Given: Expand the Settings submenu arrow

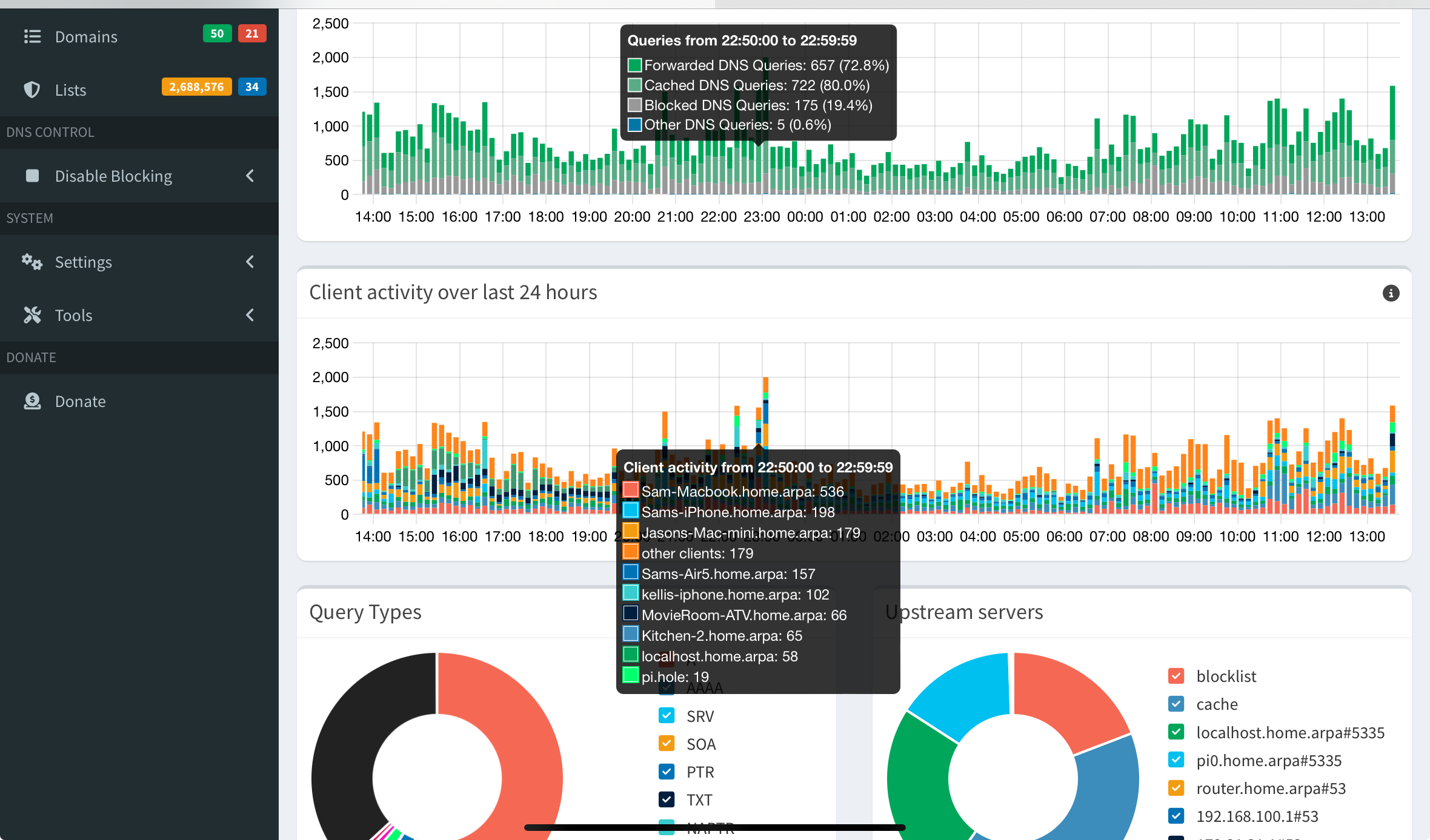Looking at the screenshot, I should click(x=250, y=262).
